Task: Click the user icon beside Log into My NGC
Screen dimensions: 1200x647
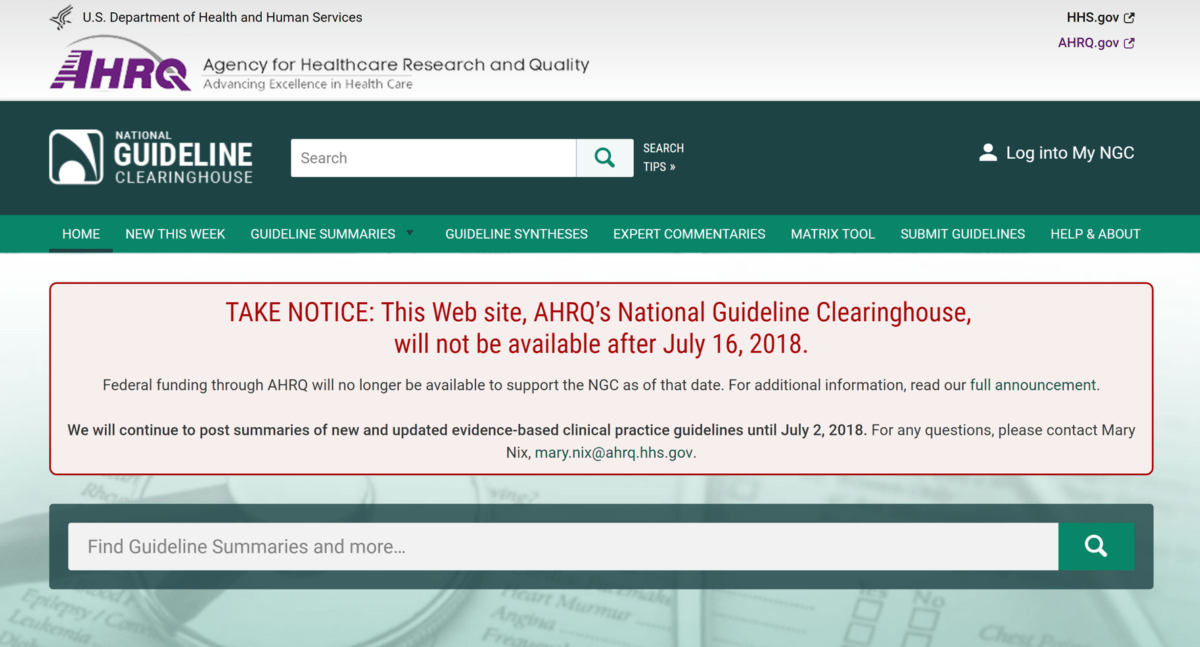Action: 988,153
